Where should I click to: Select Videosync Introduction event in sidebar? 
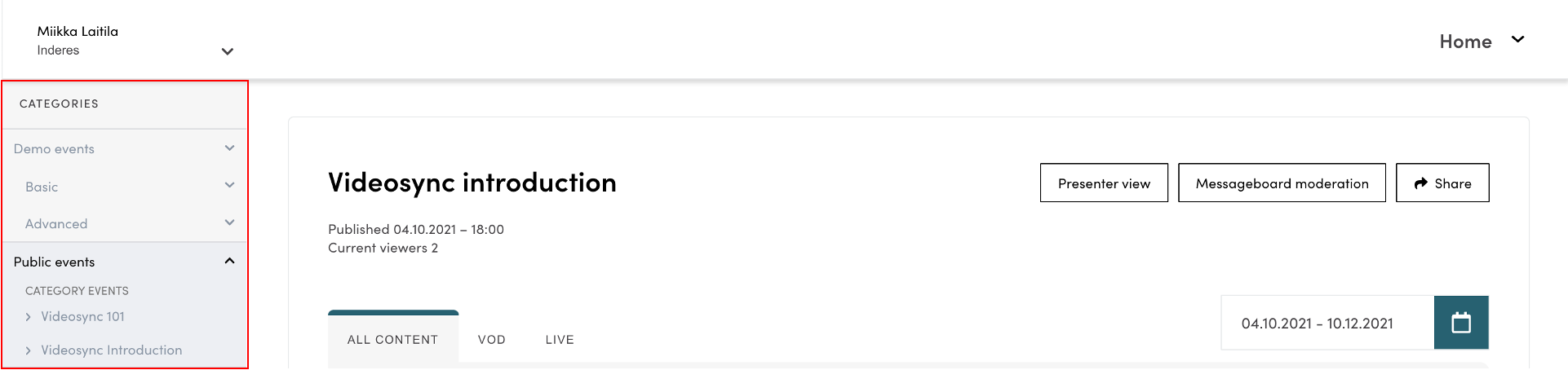pyautogui.click(x=111, y=350)
